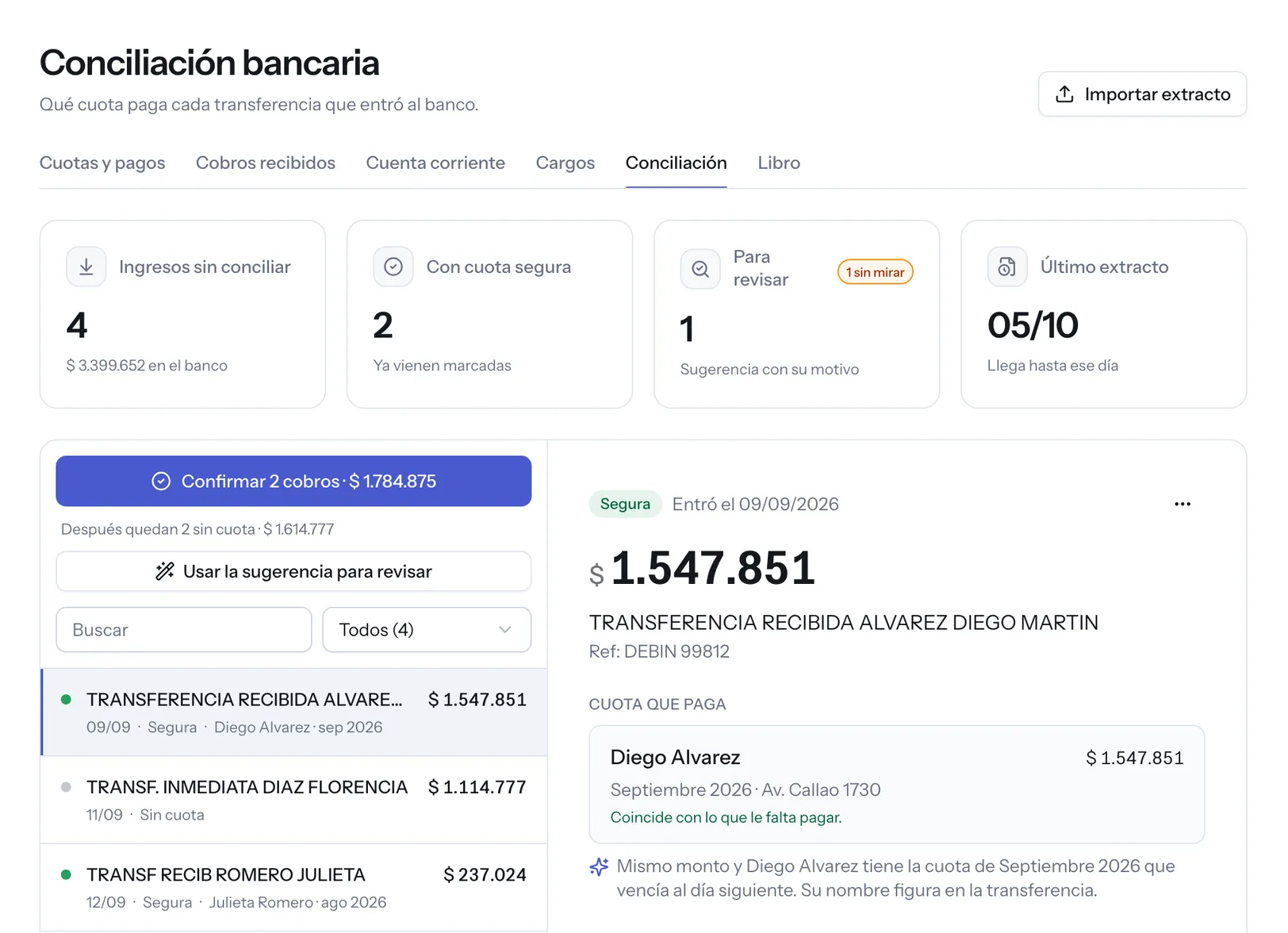Click 'Entró el 09/09/2026' text
1288x933 pixels.
(755, 504)
